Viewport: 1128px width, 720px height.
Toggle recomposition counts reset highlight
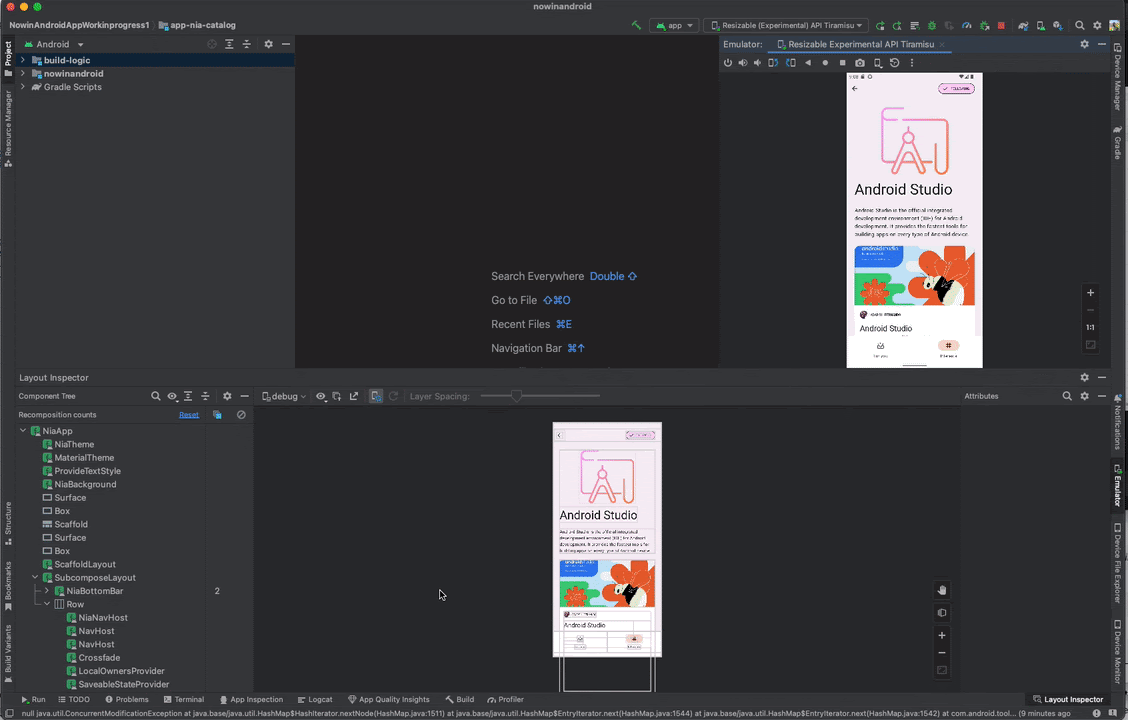click(217, 414)
